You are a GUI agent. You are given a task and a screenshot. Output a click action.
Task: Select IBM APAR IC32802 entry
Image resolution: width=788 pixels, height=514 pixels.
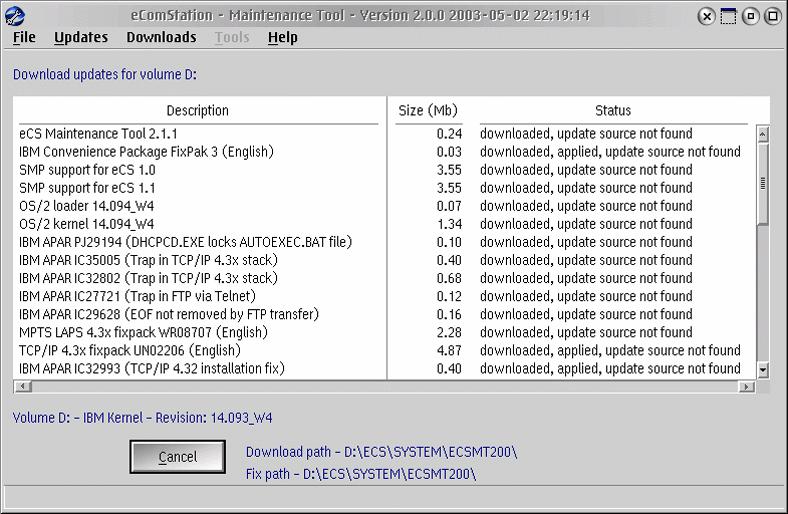[148, 278]
